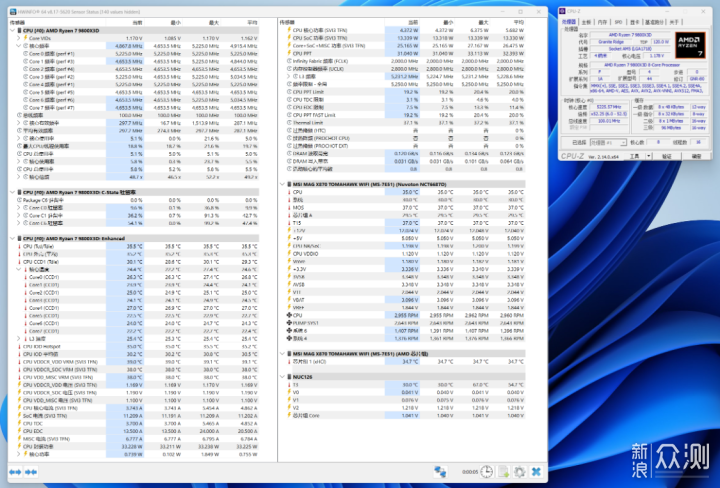Collapse the MSI X870 AMD chipset group
The image size is (720, 488).
click(282, 353)
